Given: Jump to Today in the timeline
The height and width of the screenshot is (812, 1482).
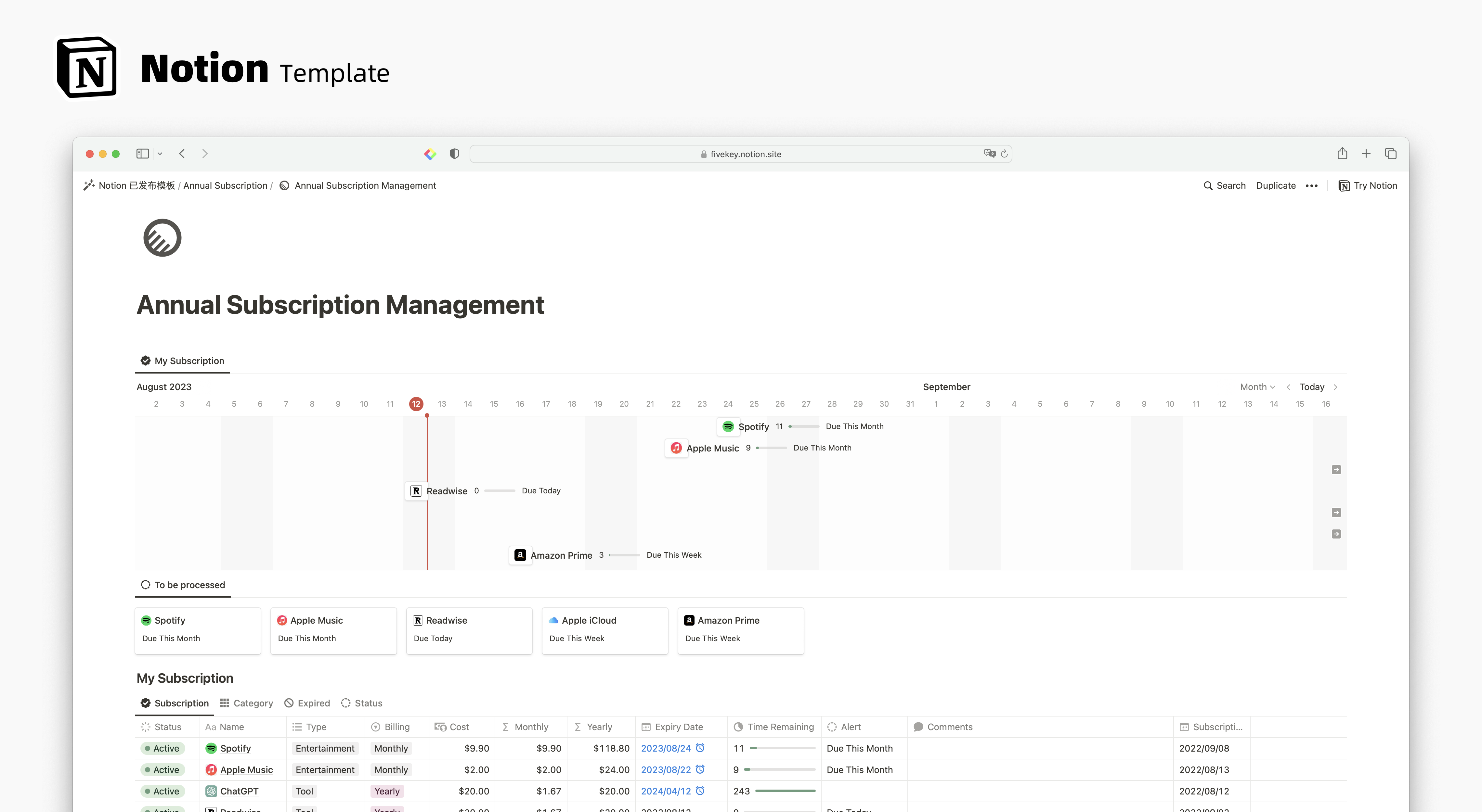Looking at the screenshot, I should pyautogui.click(x=1312, y=387).
